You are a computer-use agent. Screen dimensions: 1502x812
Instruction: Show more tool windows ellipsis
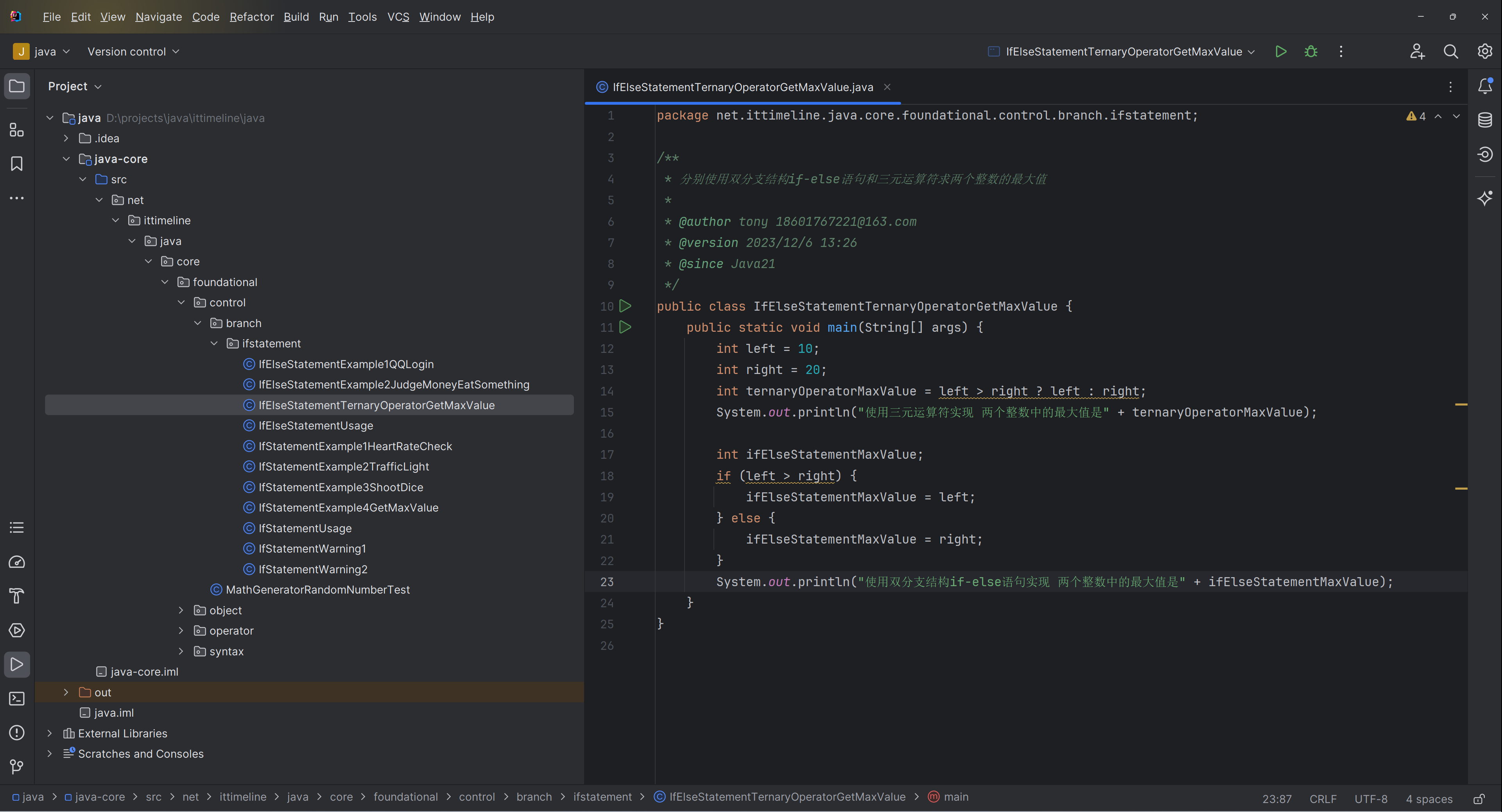pos(17,198)
